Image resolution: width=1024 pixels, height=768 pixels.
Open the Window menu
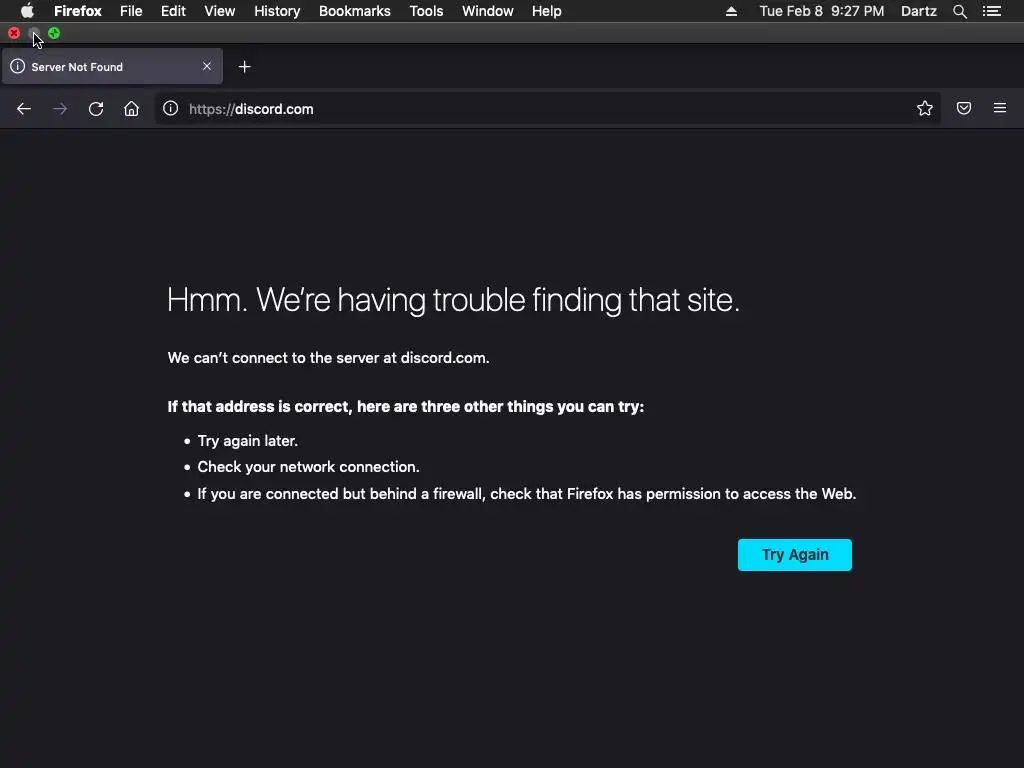point(488,11)
